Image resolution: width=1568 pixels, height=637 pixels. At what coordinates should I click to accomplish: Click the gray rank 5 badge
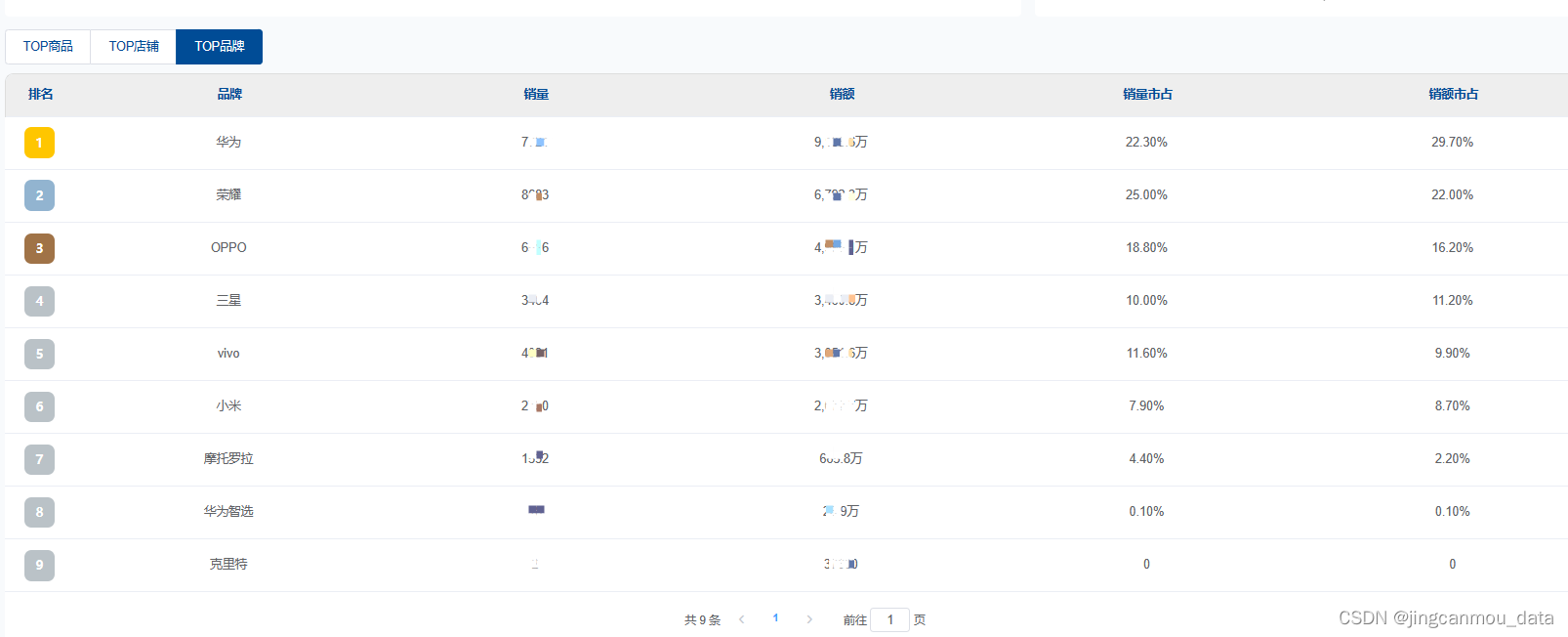click(x=39, y=354)
